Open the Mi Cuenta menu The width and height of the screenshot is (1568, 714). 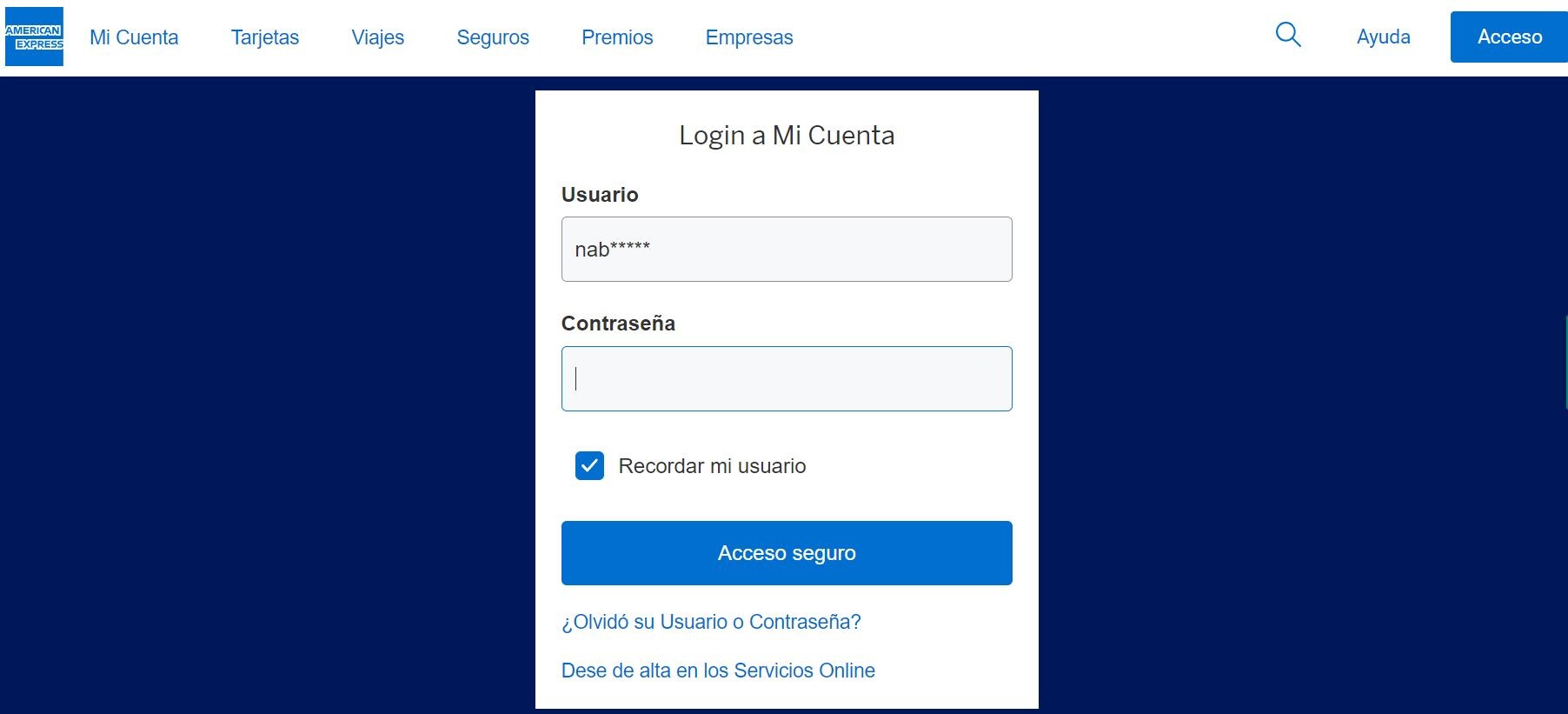134,37
